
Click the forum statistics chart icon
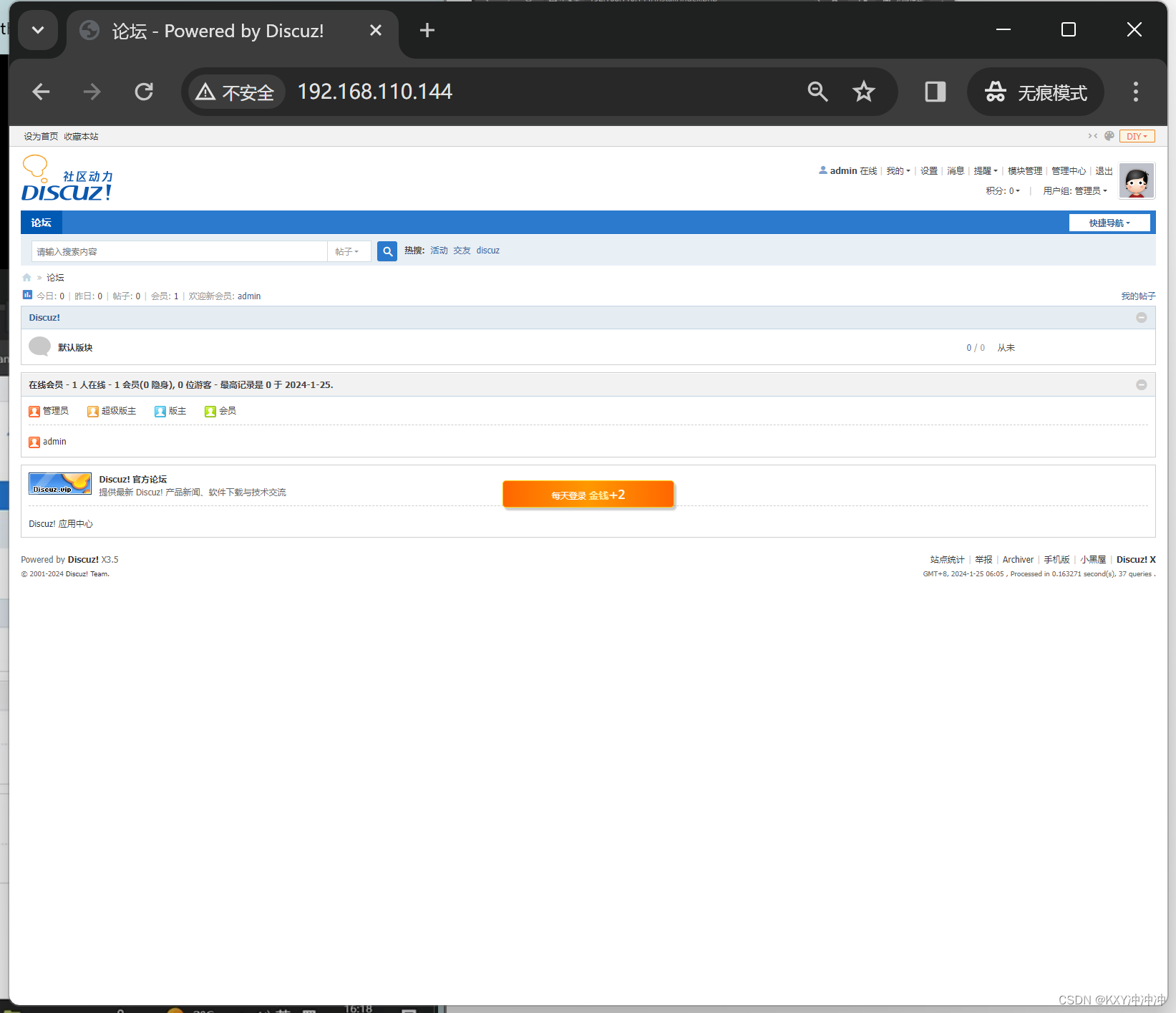pos(27,295)
